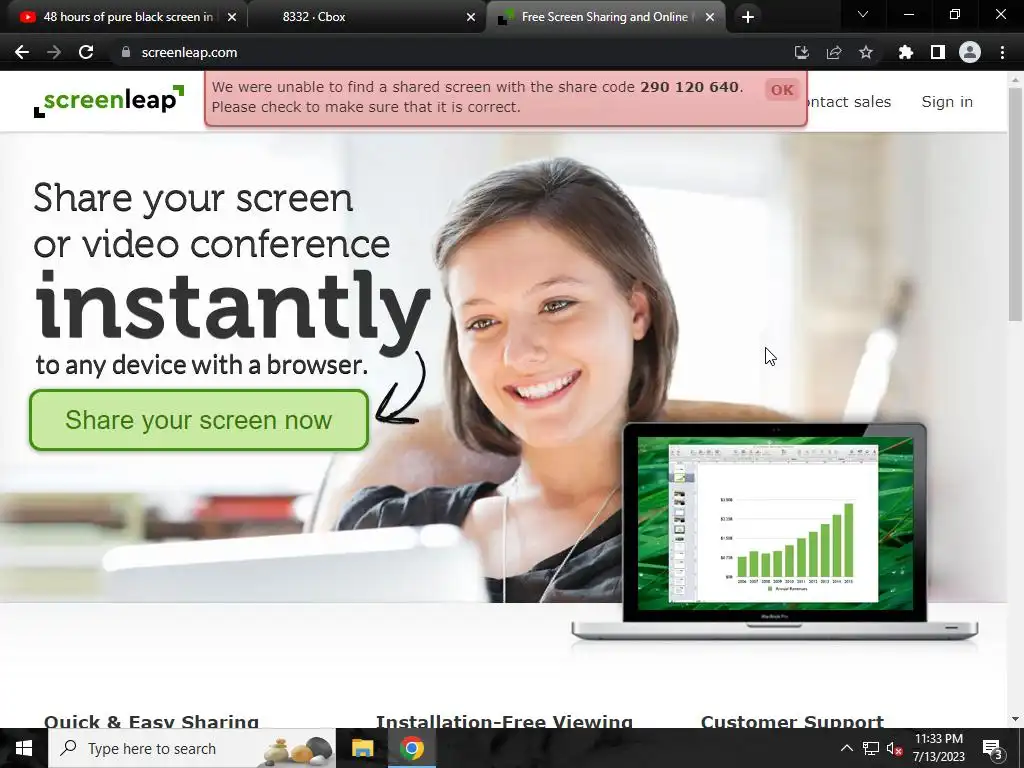
Task: Click the address bar URL
Action: click(x=189, y=52)
